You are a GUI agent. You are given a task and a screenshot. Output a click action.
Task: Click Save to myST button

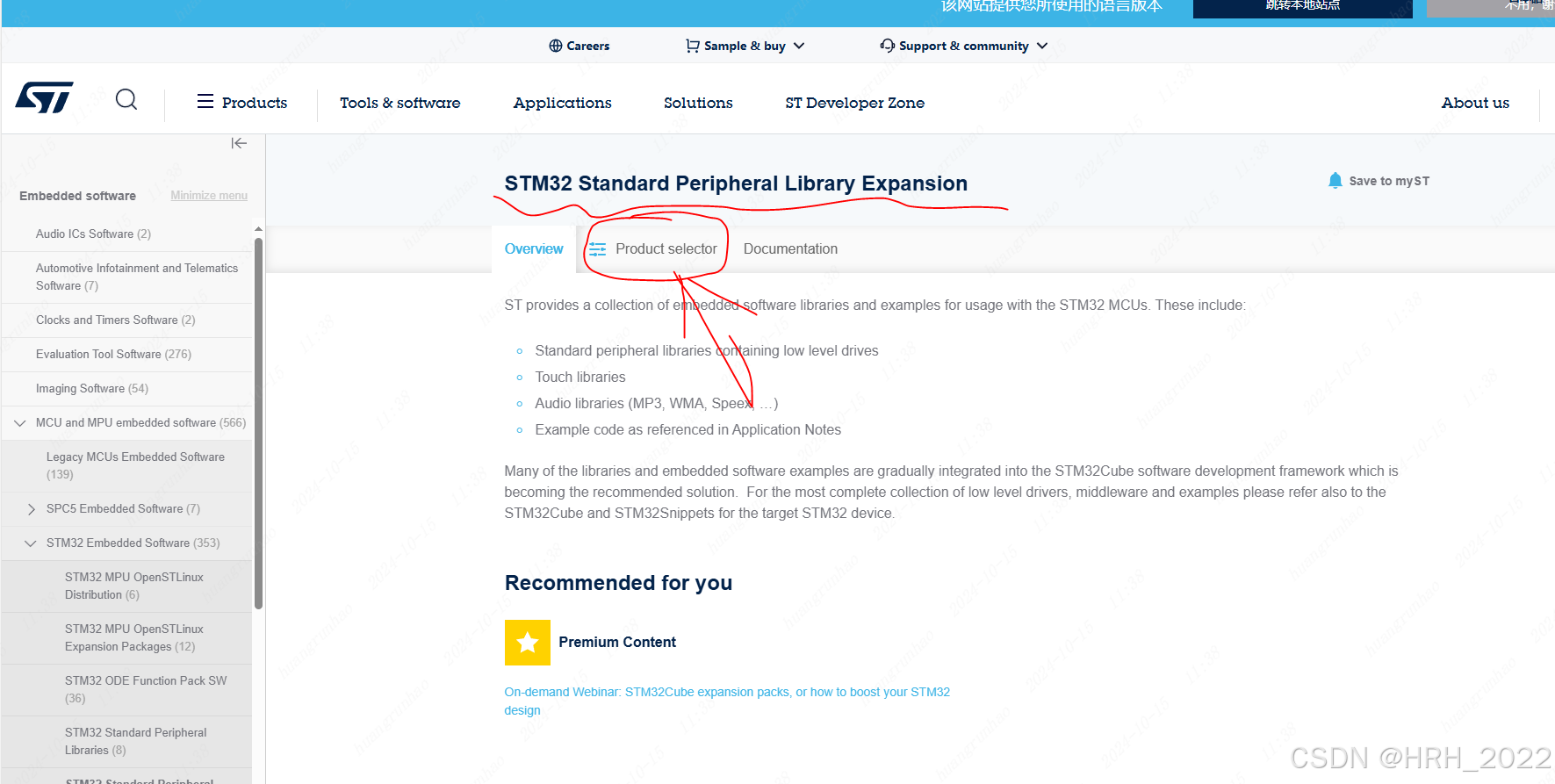coord(1379,181)
